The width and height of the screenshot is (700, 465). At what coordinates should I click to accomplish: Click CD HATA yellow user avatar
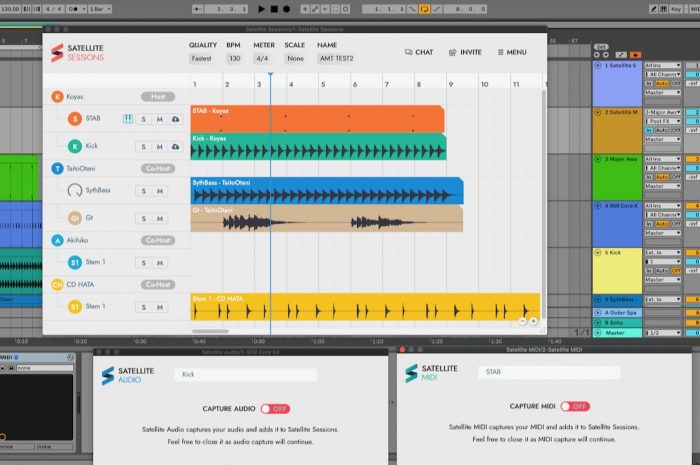(x=57, y=284)
